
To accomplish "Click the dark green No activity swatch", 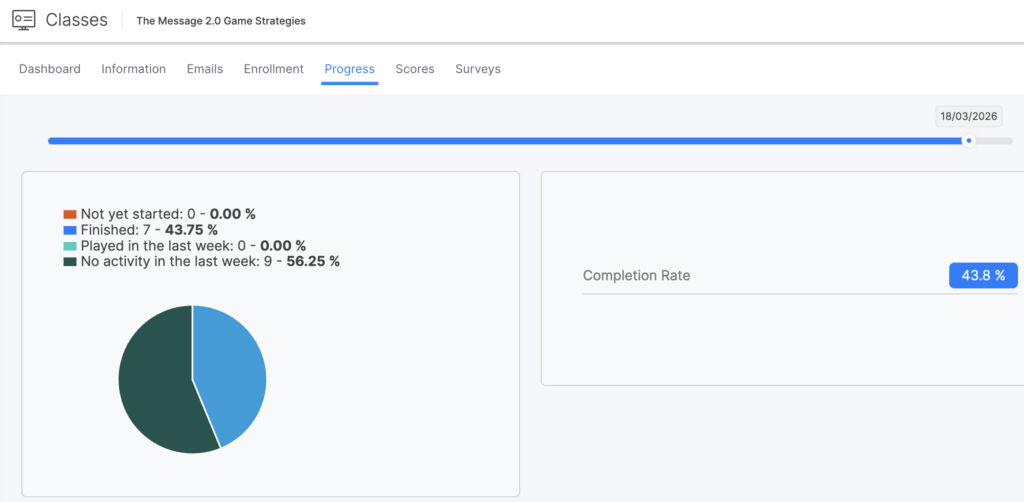I will point(70,262).
